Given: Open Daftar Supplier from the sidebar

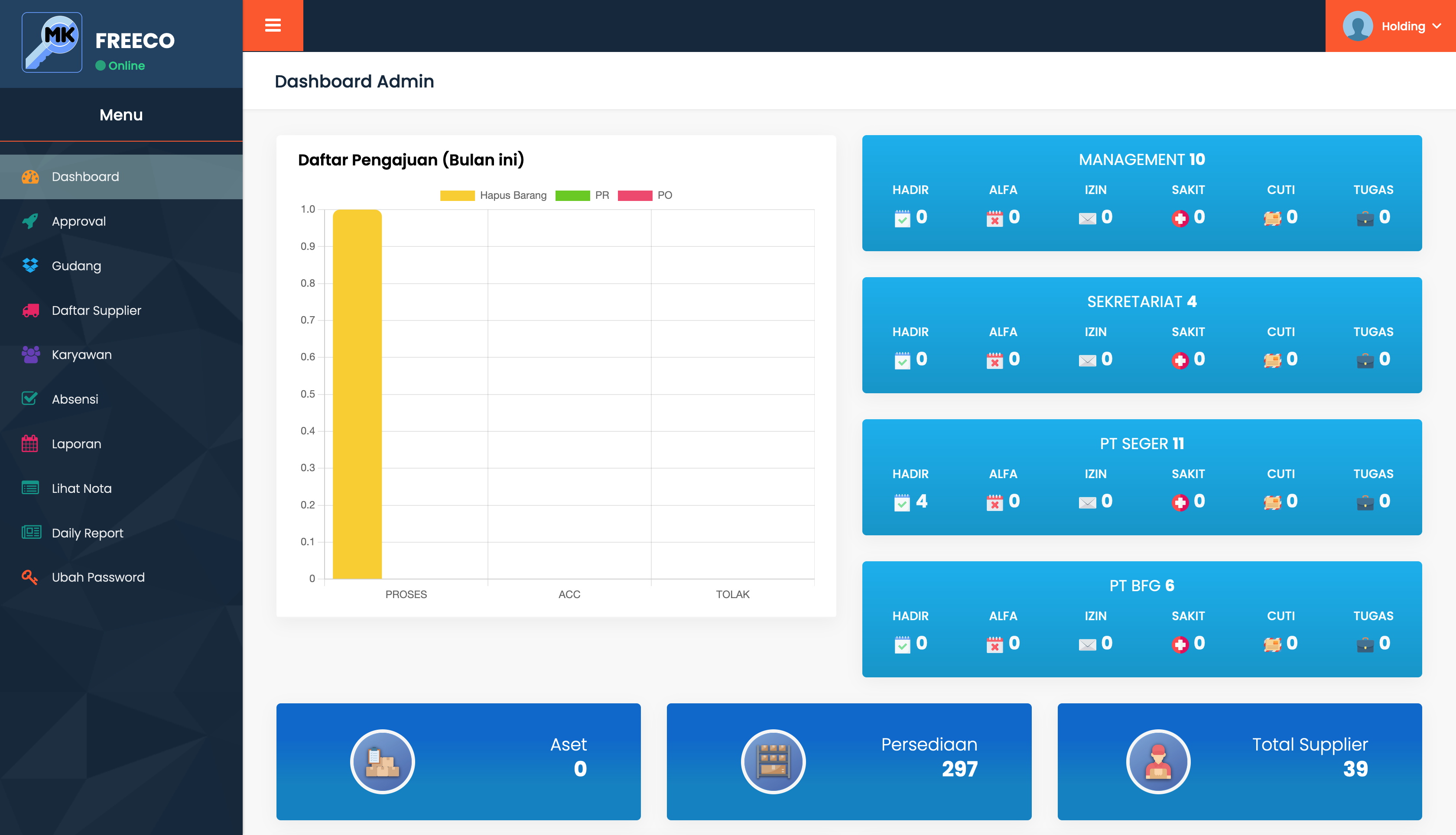Looking at the screenshot, I should [121, 310].
